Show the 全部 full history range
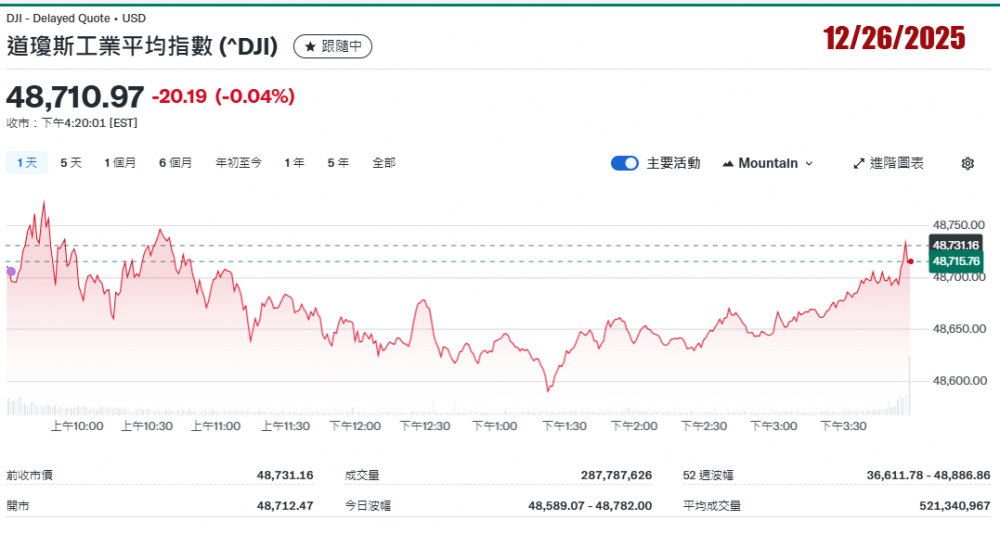Screen dimensions: 1000x533 coord(383,162)
